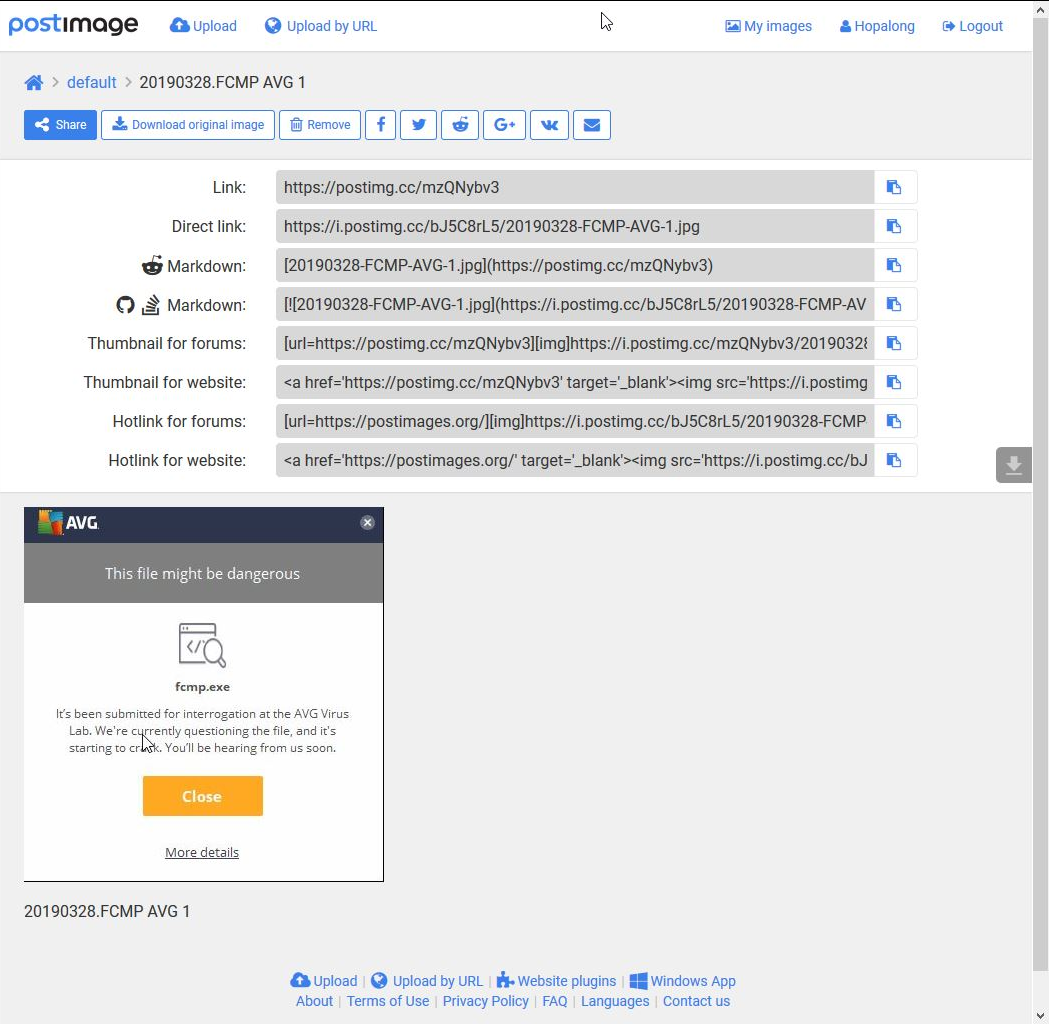The image size is (1049, 1024).
Task: Share the image via email
Action: coord(592,124)
